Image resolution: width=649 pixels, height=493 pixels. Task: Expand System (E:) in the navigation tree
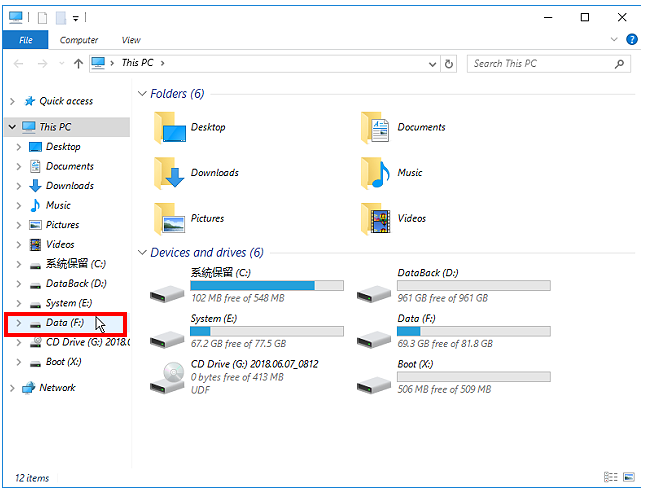pos(19,304)
